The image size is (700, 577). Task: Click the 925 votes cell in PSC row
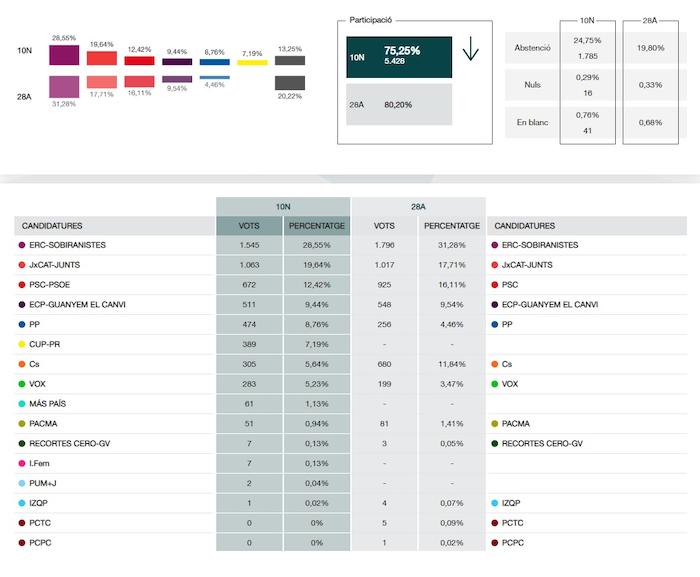point(384,285)
